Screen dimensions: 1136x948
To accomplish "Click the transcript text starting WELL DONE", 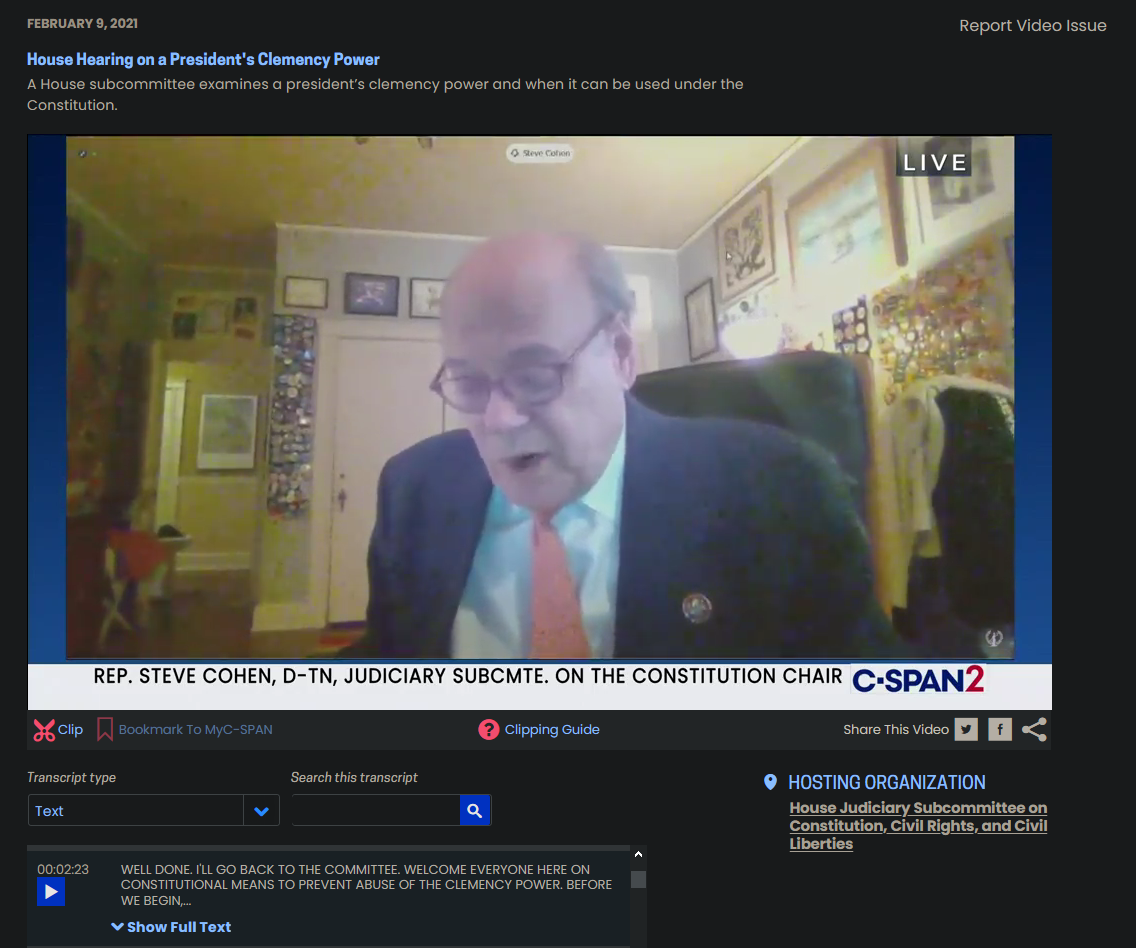I will [x=366, y=885].
